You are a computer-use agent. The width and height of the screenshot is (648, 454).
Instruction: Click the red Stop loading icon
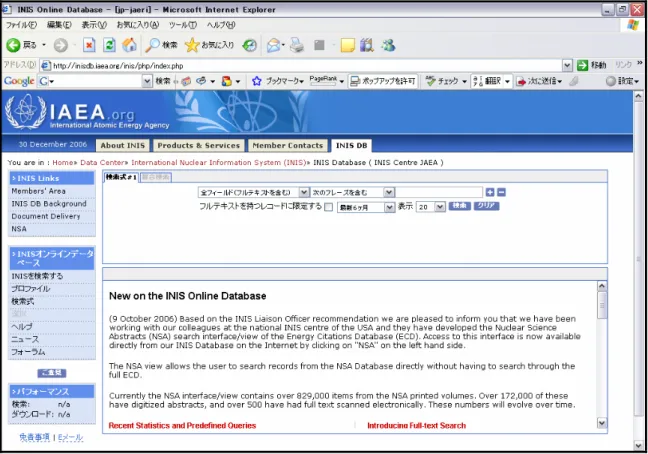pos(89,45)
